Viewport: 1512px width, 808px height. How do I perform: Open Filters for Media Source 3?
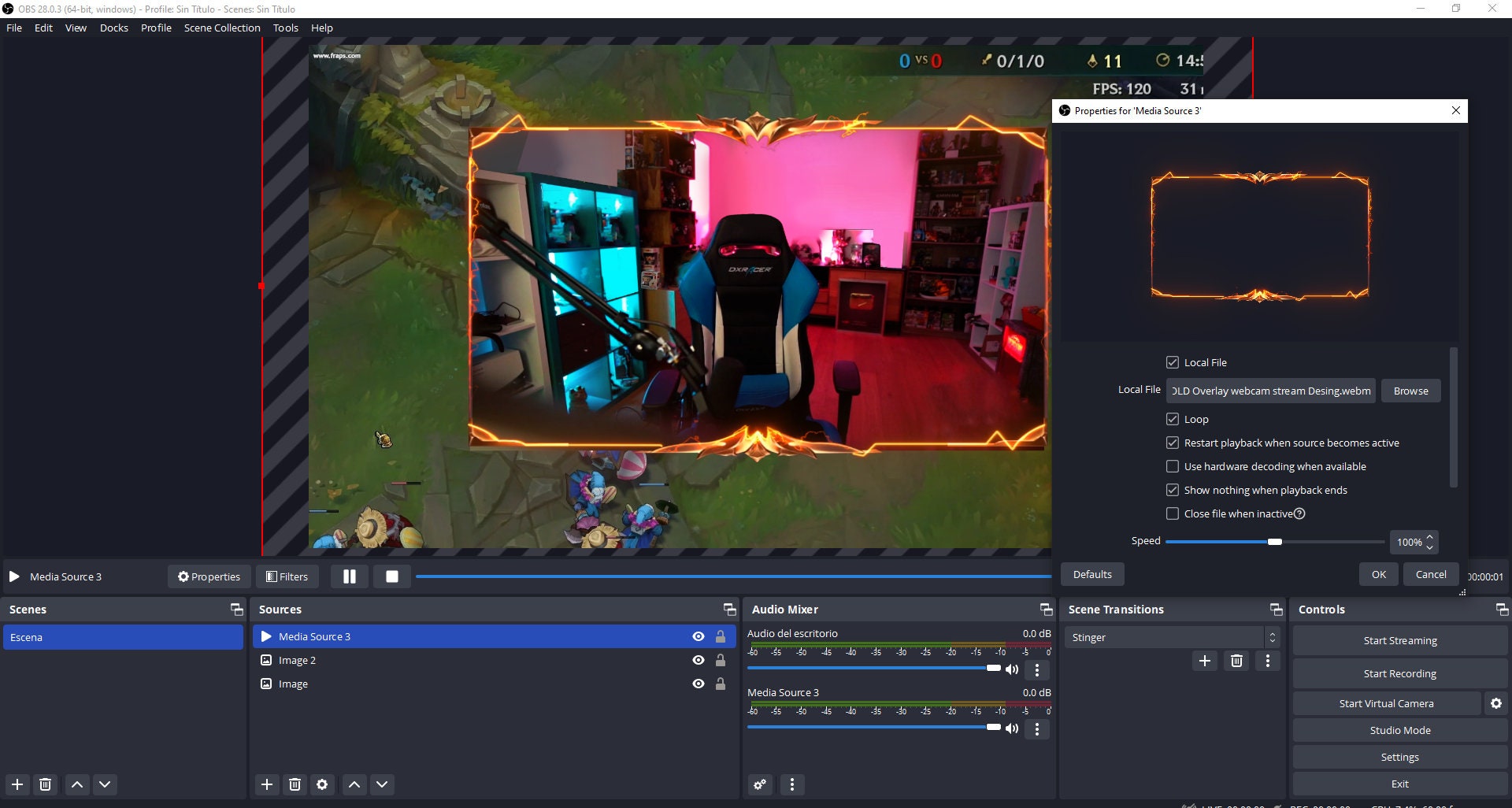[x=287, y=576]
